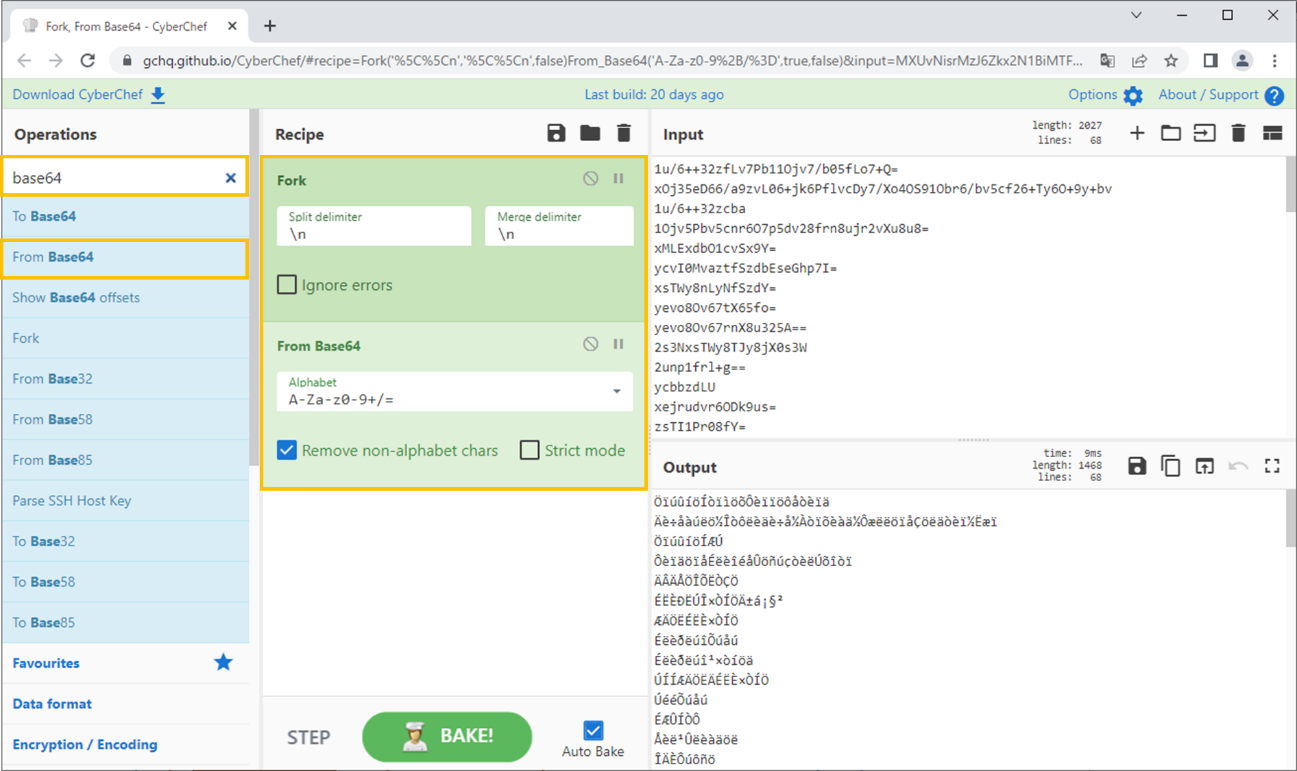Viewport: 1297px width, 771px height.
Task: Clear the recipe with the trash icon
Action: [624, 134]
